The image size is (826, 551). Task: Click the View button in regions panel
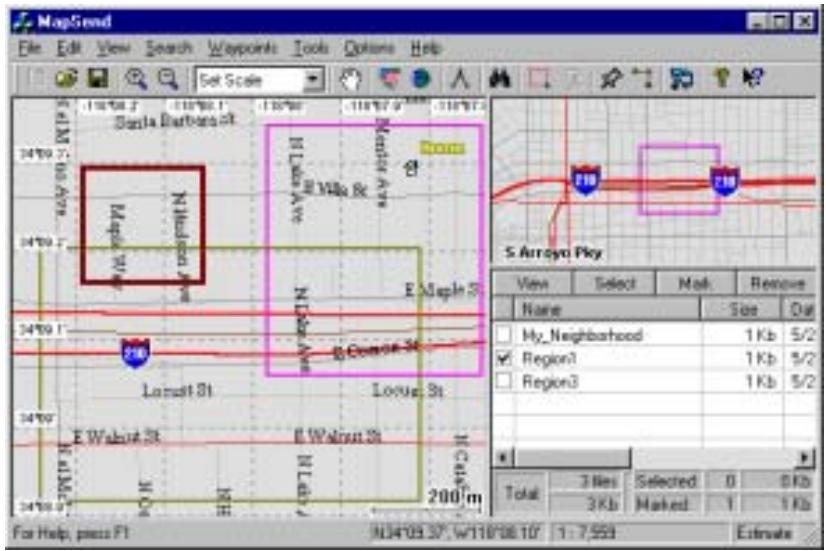[x=533, y=283]
